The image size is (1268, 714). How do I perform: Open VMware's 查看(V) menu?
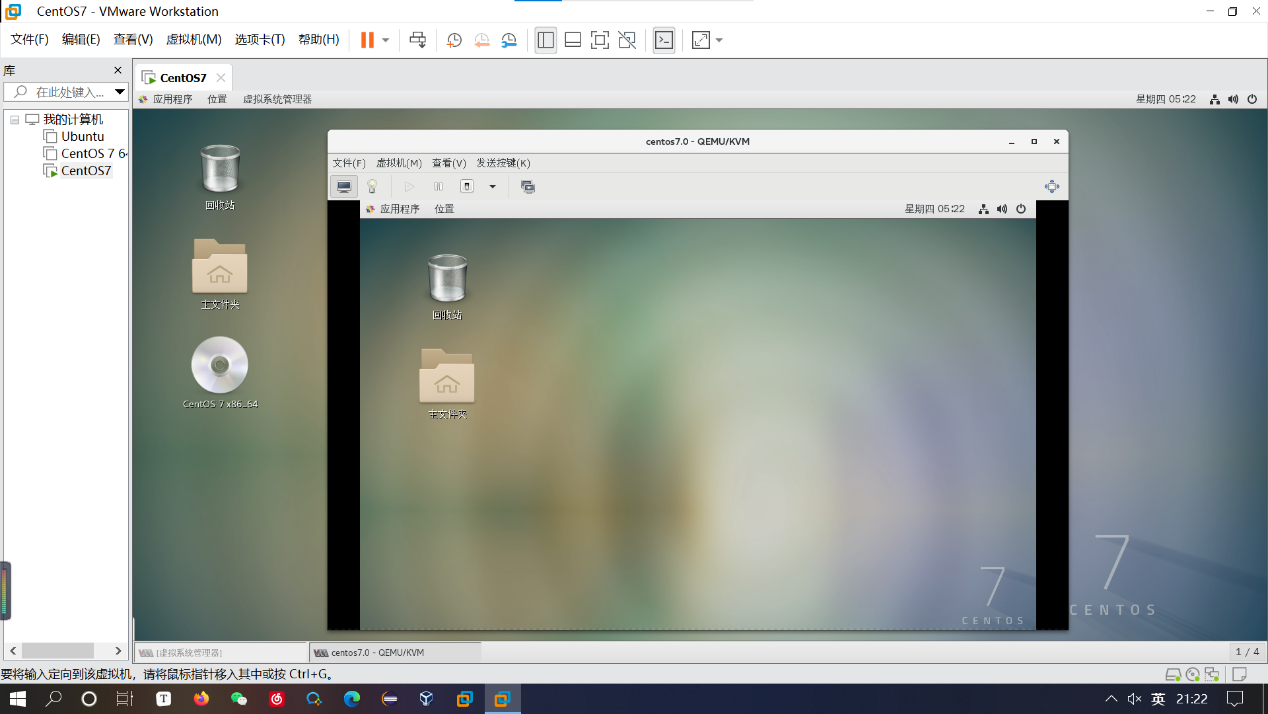(x=133, y=40)
